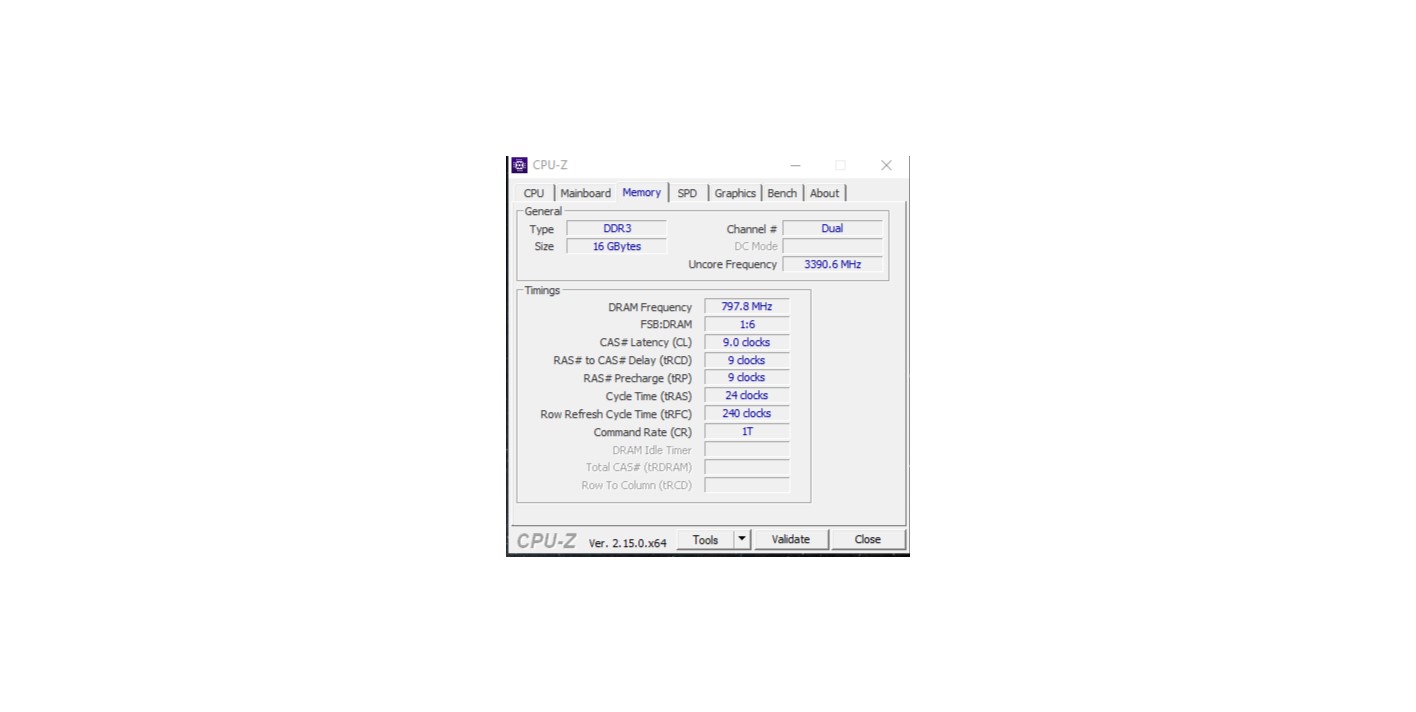Close the CPU-Z window with X
The image size is (1416, 712).
click(x=886, y=165)
